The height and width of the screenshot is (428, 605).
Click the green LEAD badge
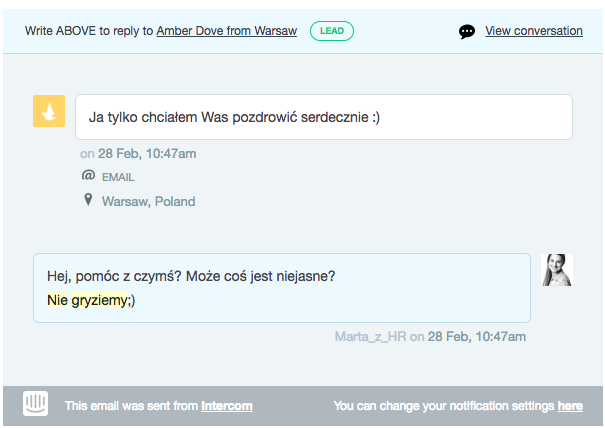pos(331,31)
